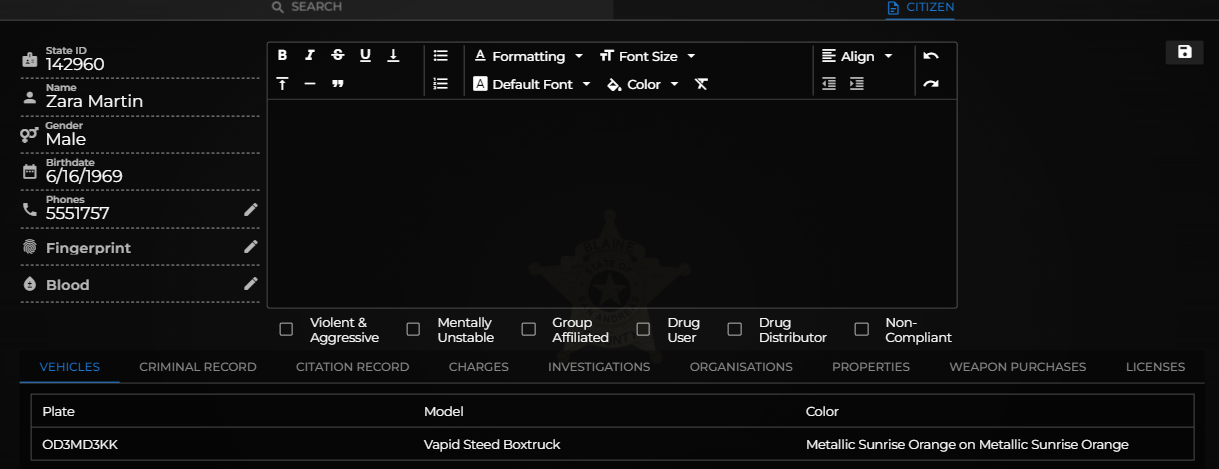Check the Group Affiliated box

[529, 329]
